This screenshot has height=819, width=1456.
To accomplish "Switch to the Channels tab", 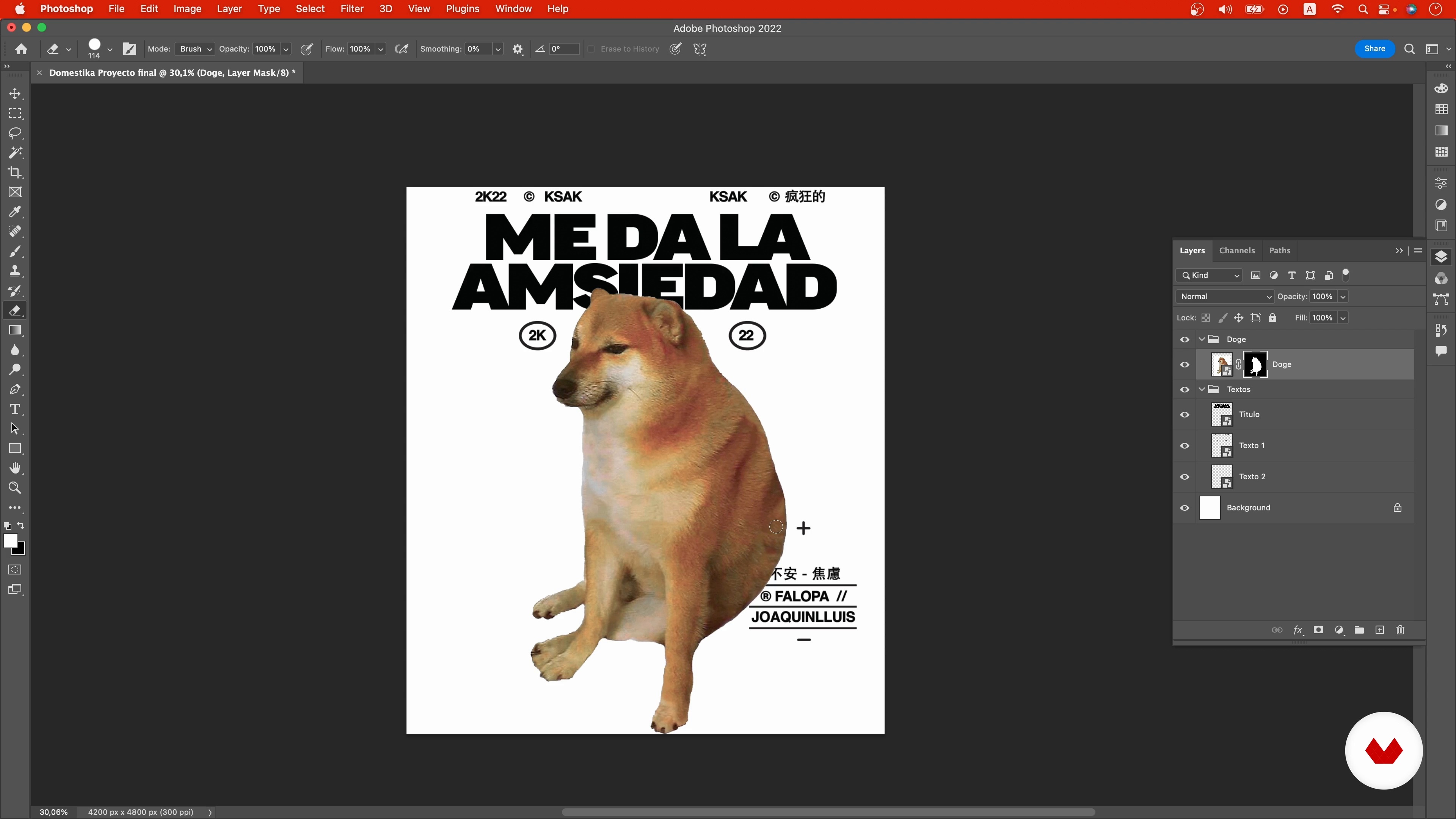I will [x=1237, y=250].
